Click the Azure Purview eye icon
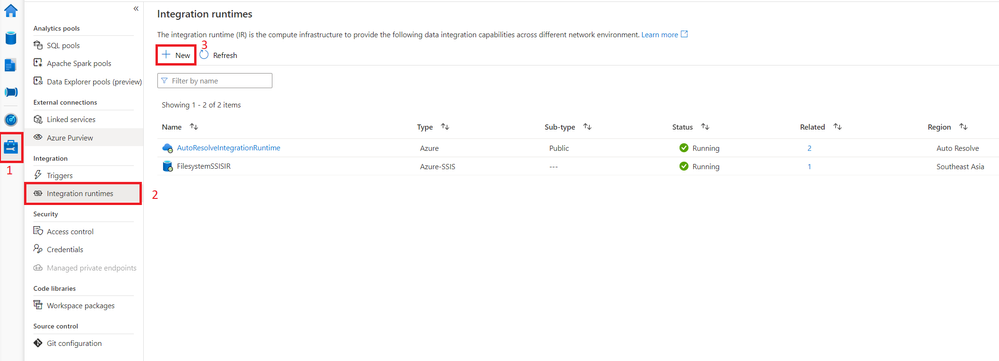Screen dimensions: 999x361 point(38,138)
